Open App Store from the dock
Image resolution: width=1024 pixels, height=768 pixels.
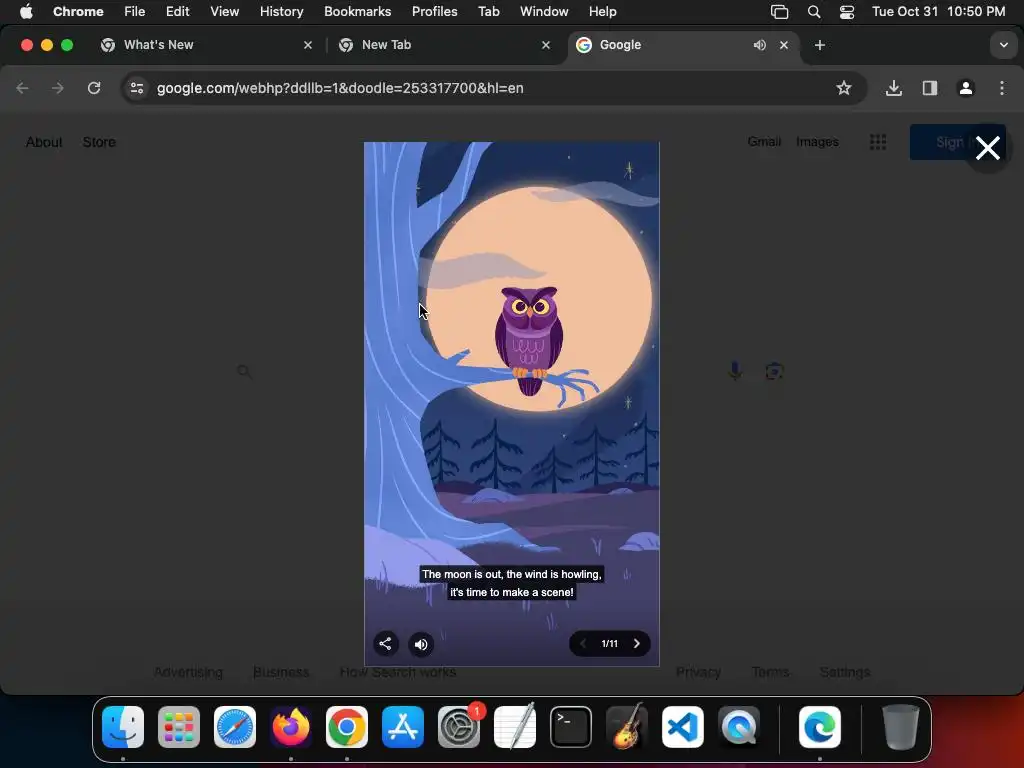click(x=403, y=727)
